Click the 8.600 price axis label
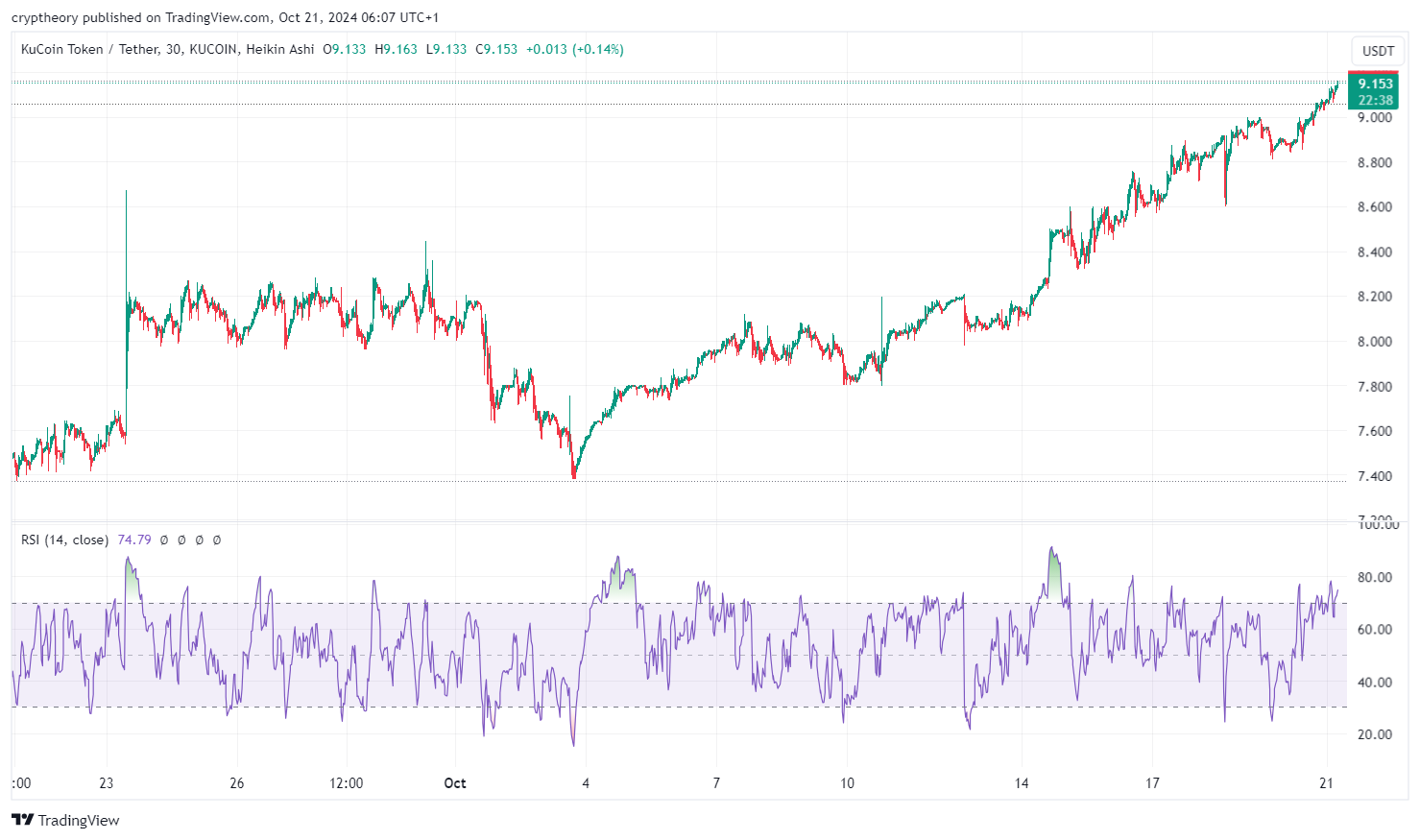This screenshot has width=1420, height=840. [1374, 206]
